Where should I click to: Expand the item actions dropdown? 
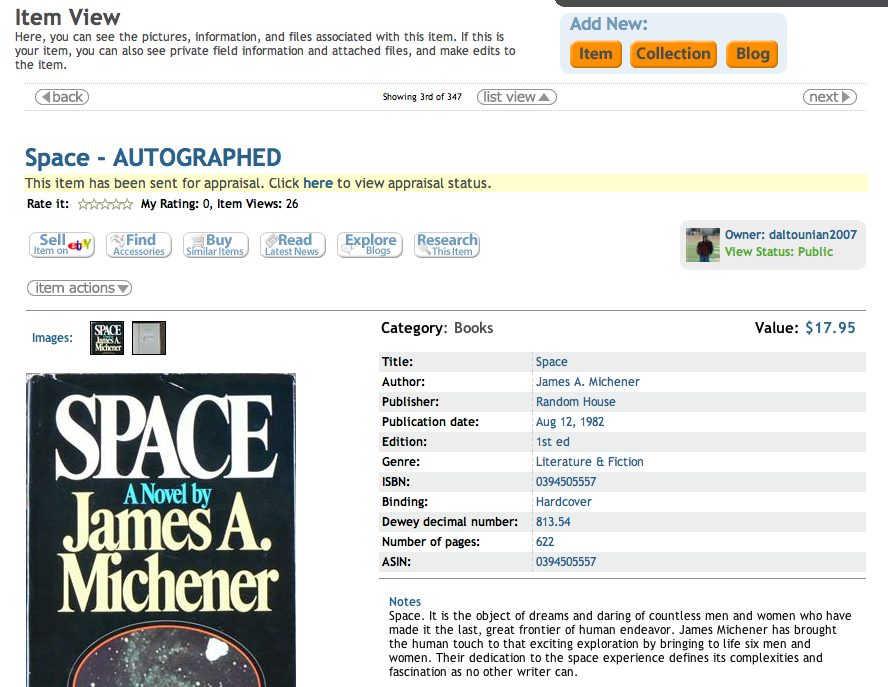(80, 288)
